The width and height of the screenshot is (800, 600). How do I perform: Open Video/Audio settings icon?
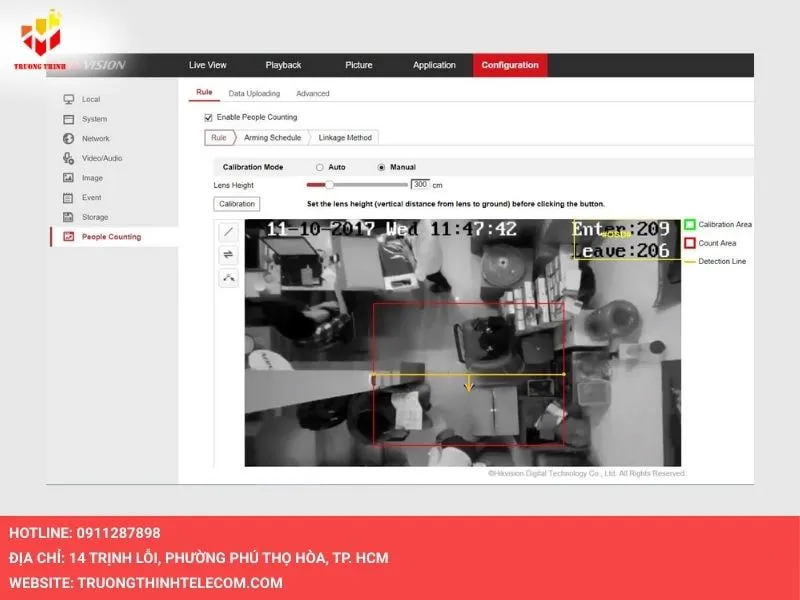point(68,158)
